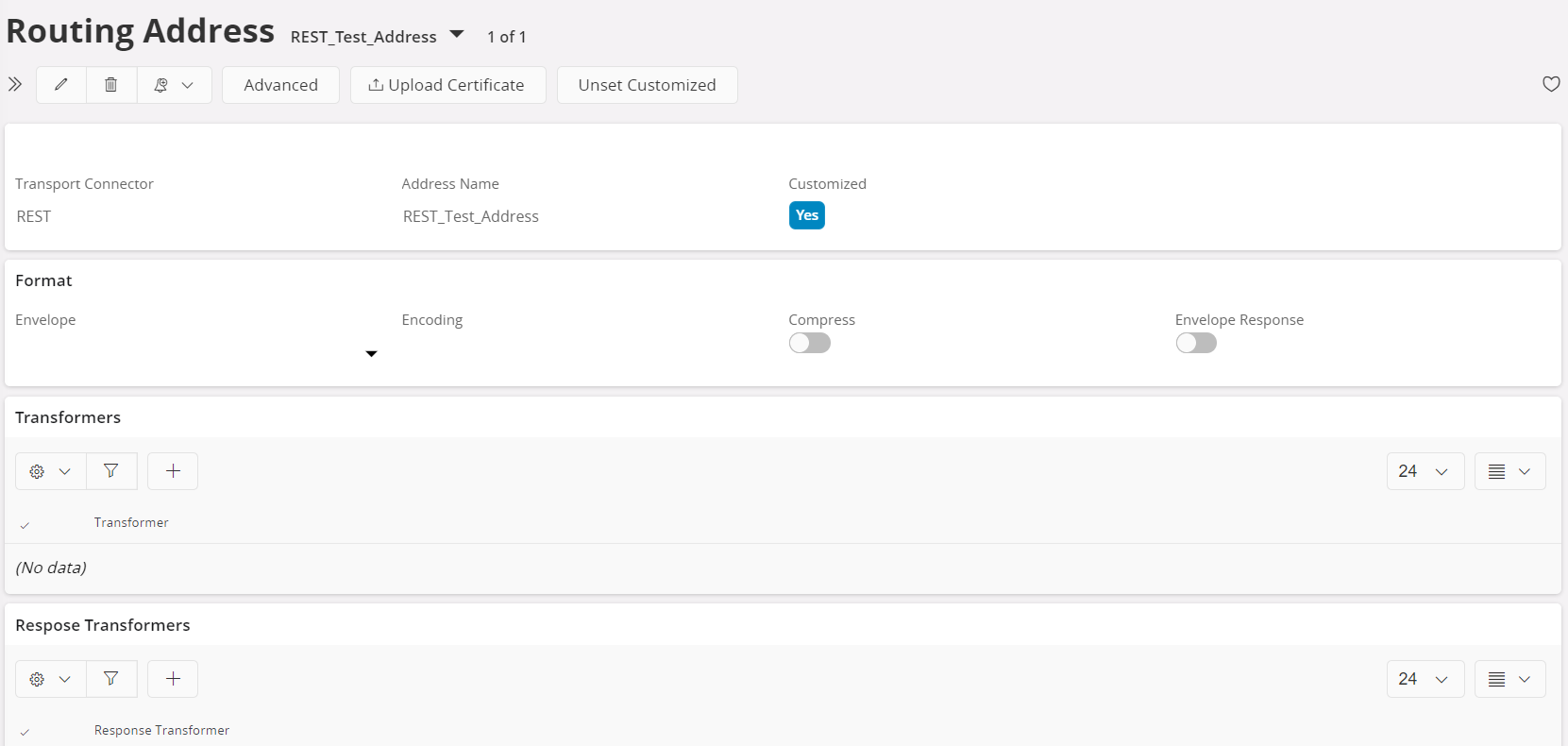This screenshot has height=746, width=1568.
Task: Click the Unset Customized button
Action: [647, 85]
